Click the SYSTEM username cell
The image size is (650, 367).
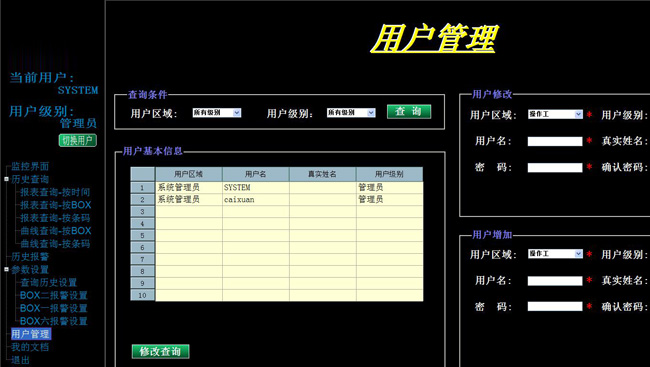click(256, 187)
